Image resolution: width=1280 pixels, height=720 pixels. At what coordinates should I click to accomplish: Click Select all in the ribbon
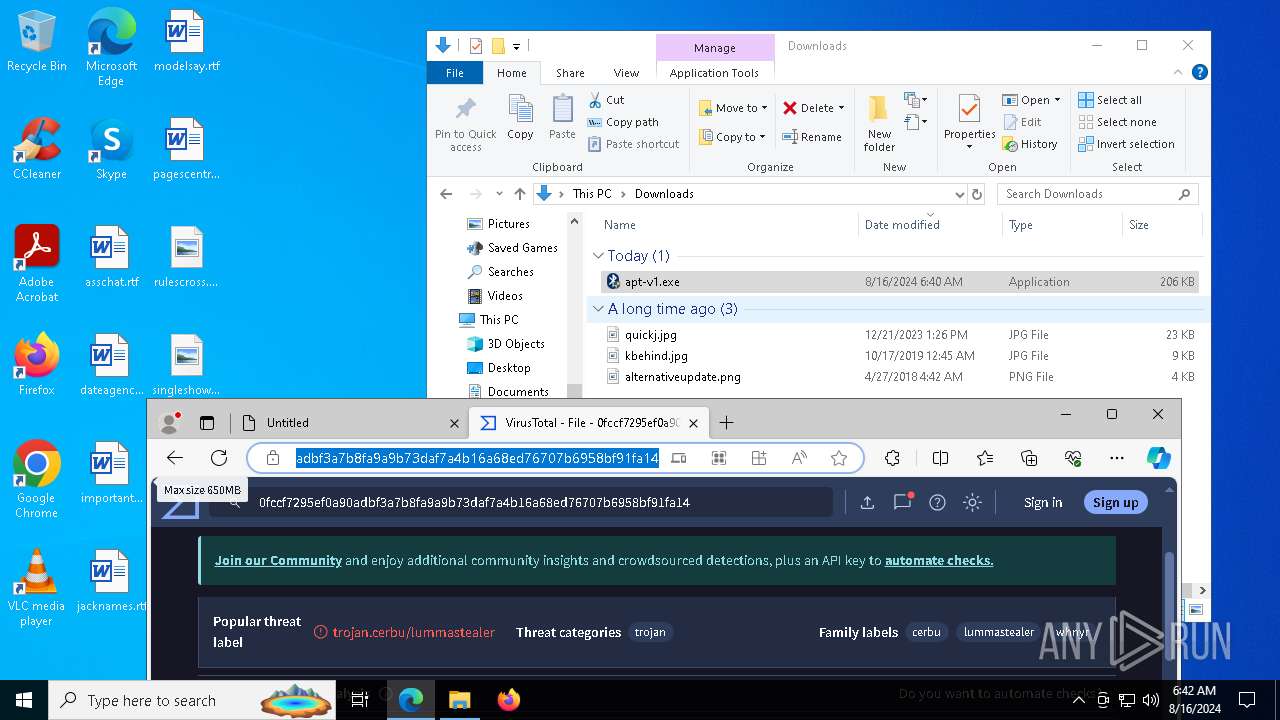coord(1110,100)
